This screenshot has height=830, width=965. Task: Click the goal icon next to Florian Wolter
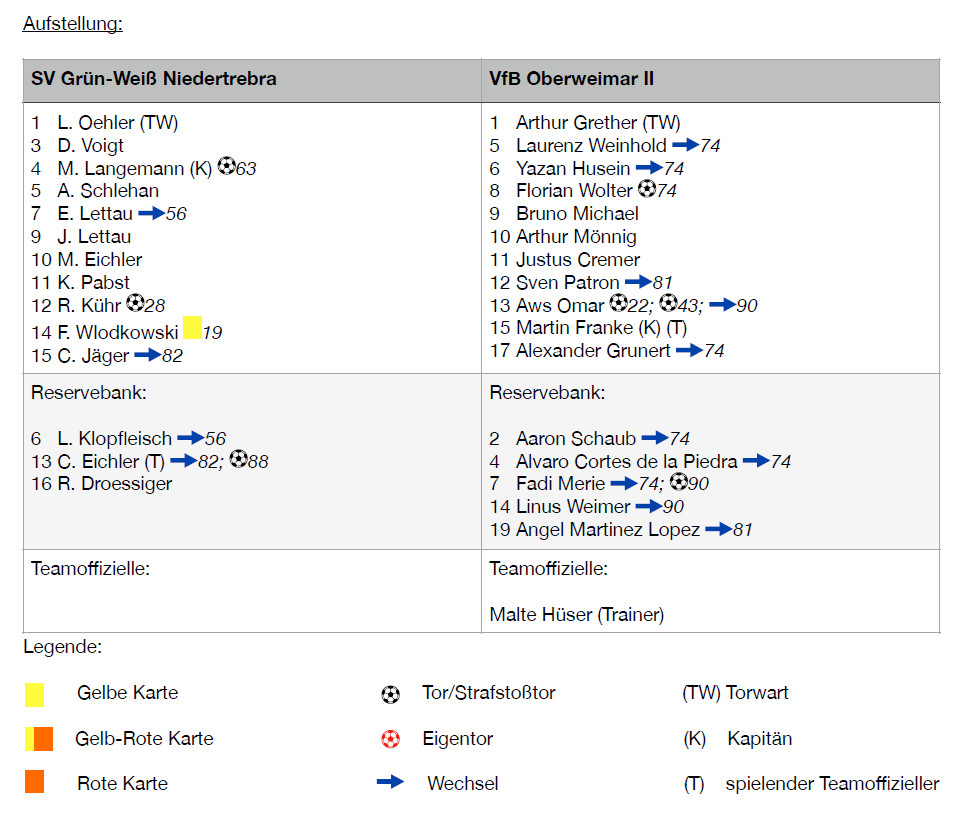point(646,189)
